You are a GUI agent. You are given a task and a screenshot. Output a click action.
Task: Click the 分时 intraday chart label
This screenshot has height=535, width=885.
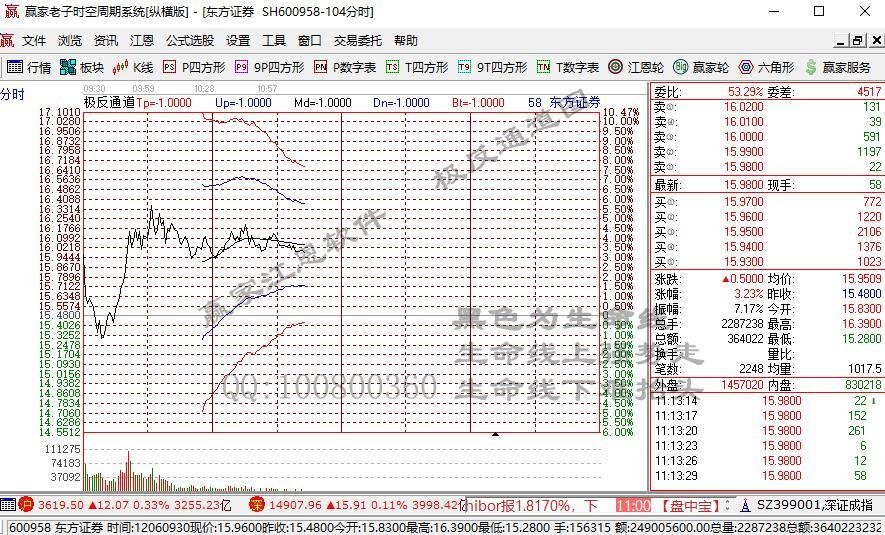coord(12,94)
